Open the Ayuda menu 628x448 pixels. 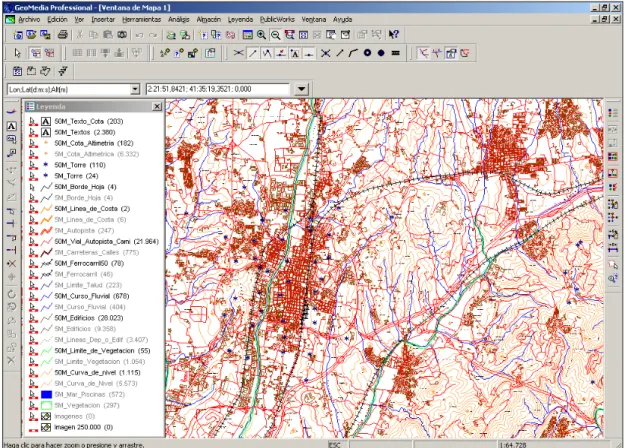[x=342, y=19]
